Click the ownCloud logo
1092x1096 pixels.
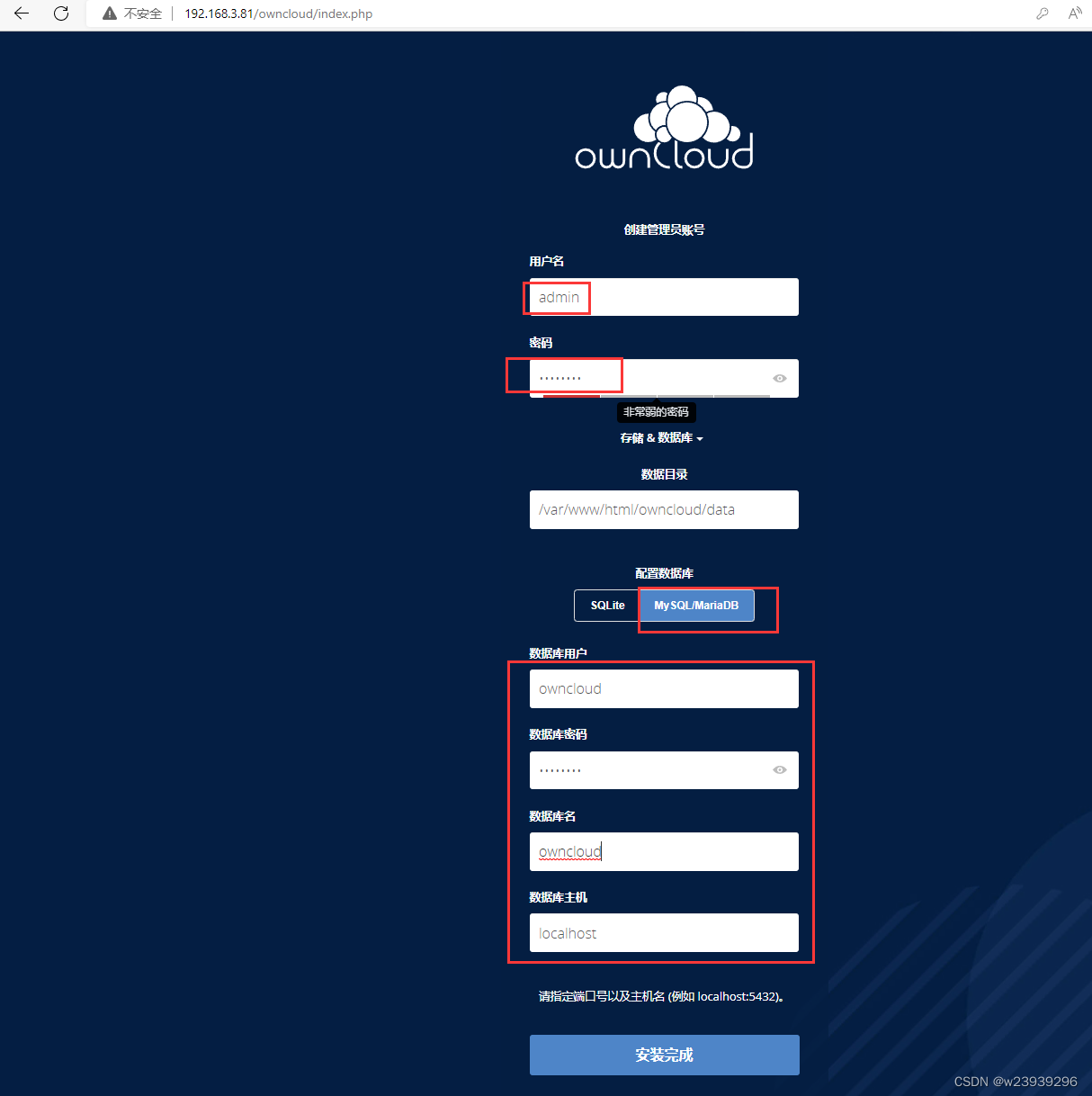(663, 128)
